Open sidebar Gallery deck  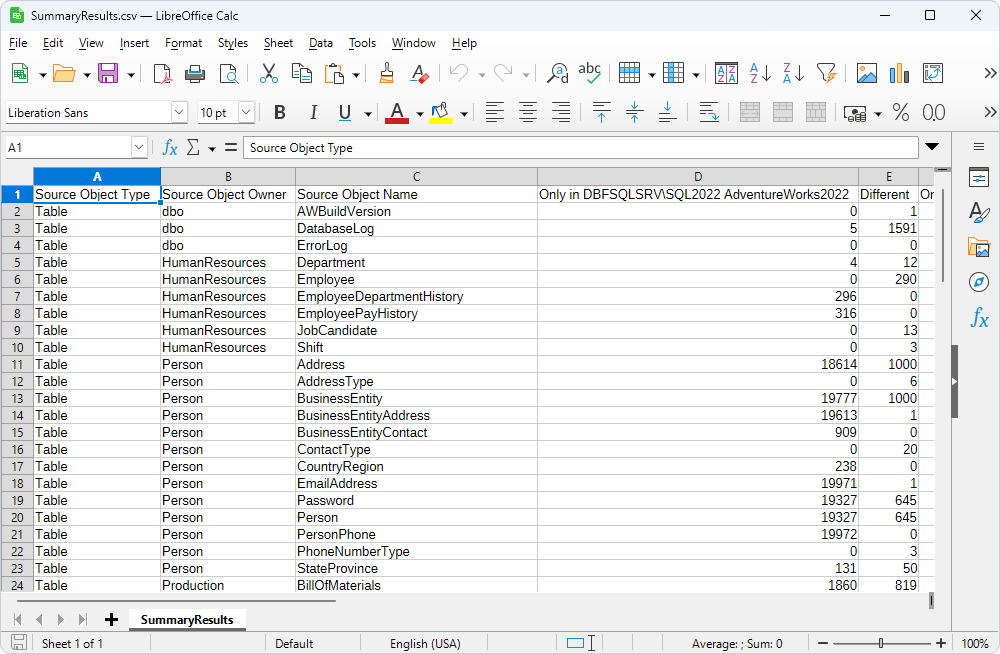click(978, 247)
